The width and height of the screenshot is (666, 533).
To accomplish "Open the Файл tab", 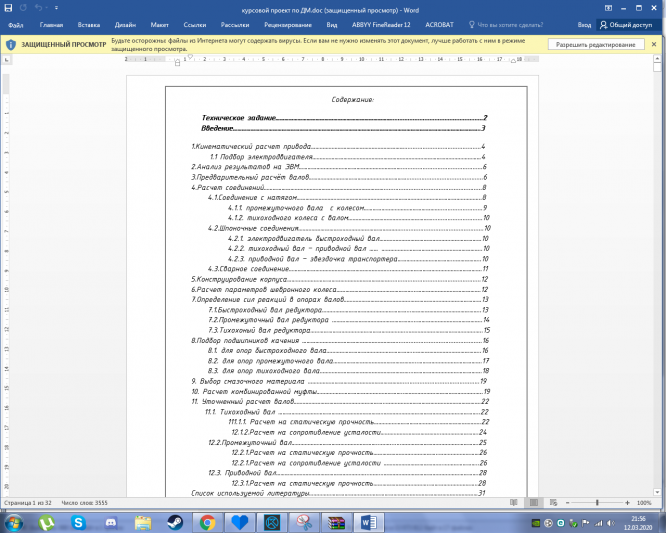I will coord(16,25).
